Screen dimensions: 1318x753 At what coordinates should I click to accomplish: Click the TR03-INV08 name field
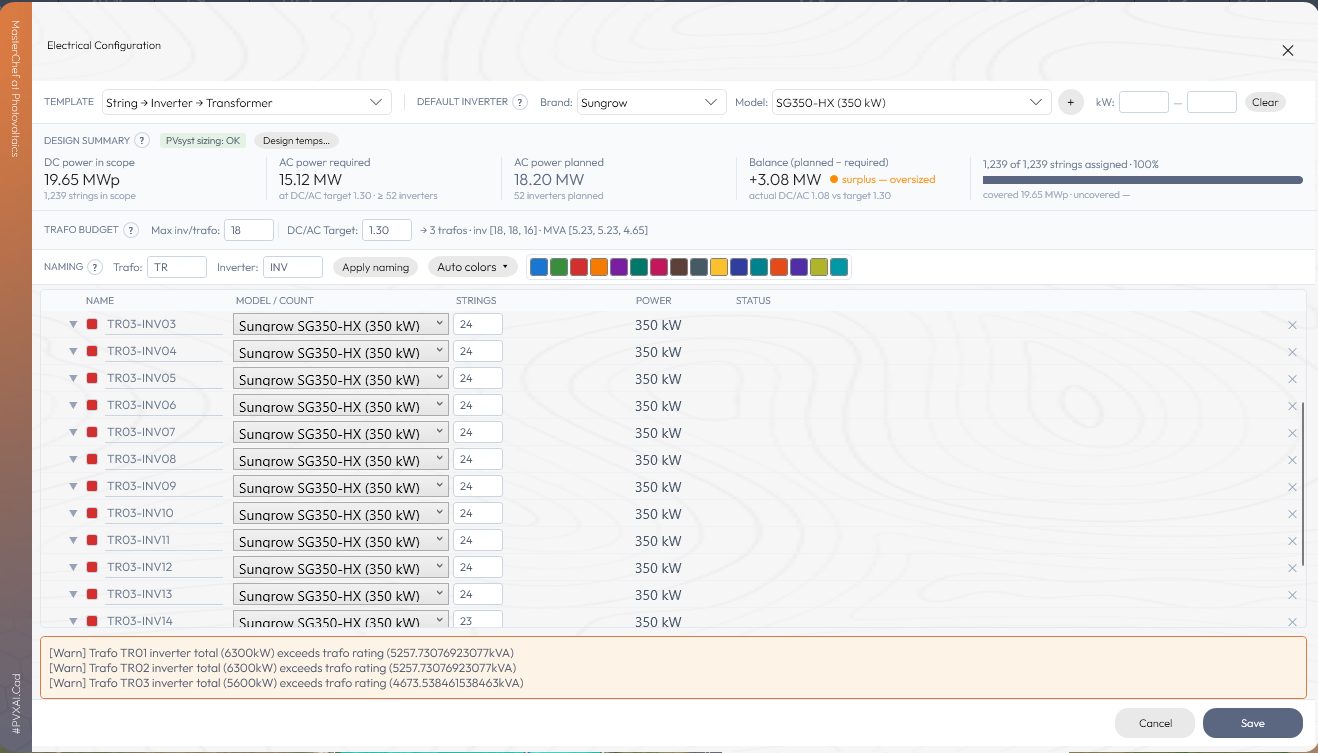pyautogui.click(x=164, y=459)
